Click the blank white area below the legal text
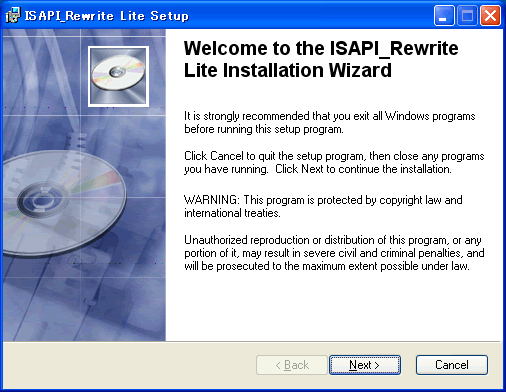The height and width of the screenshot is (392, 506). click(x=333, y=307)
